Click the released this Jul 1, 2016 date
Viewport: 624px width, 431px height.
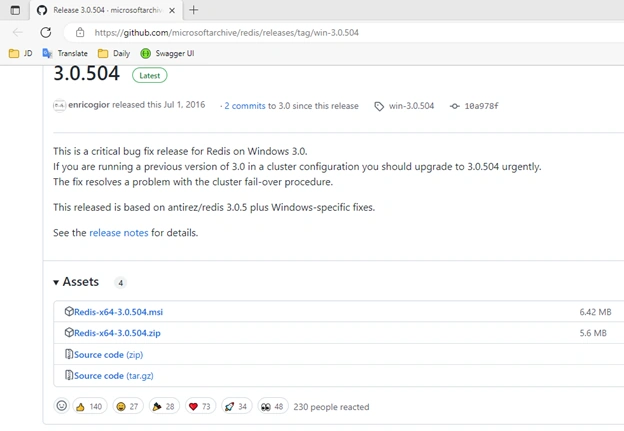(159, 105)
